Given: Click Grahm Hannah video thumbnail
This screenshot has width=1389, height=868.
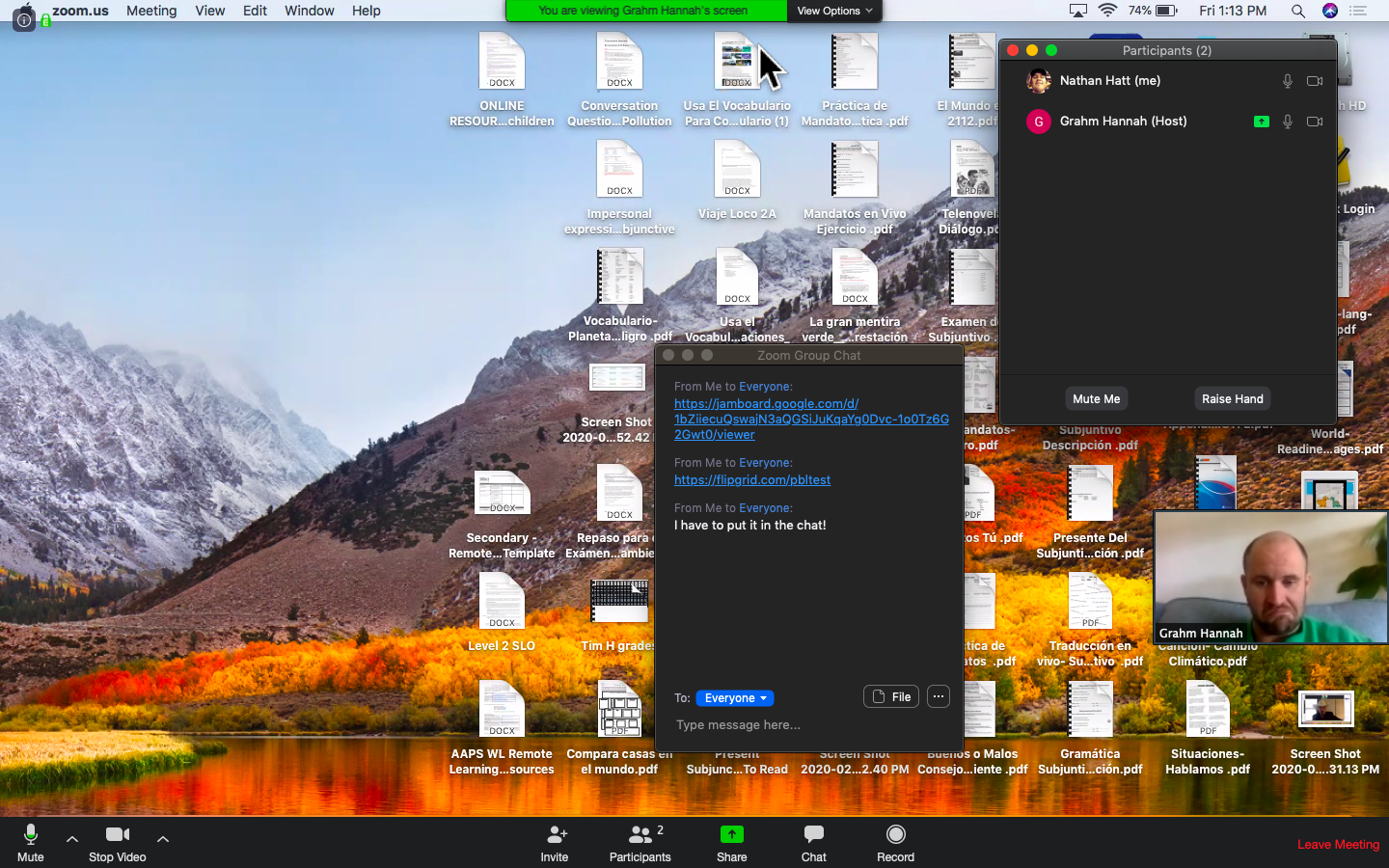Looking at the screenshot, I should coord(1270,578).
